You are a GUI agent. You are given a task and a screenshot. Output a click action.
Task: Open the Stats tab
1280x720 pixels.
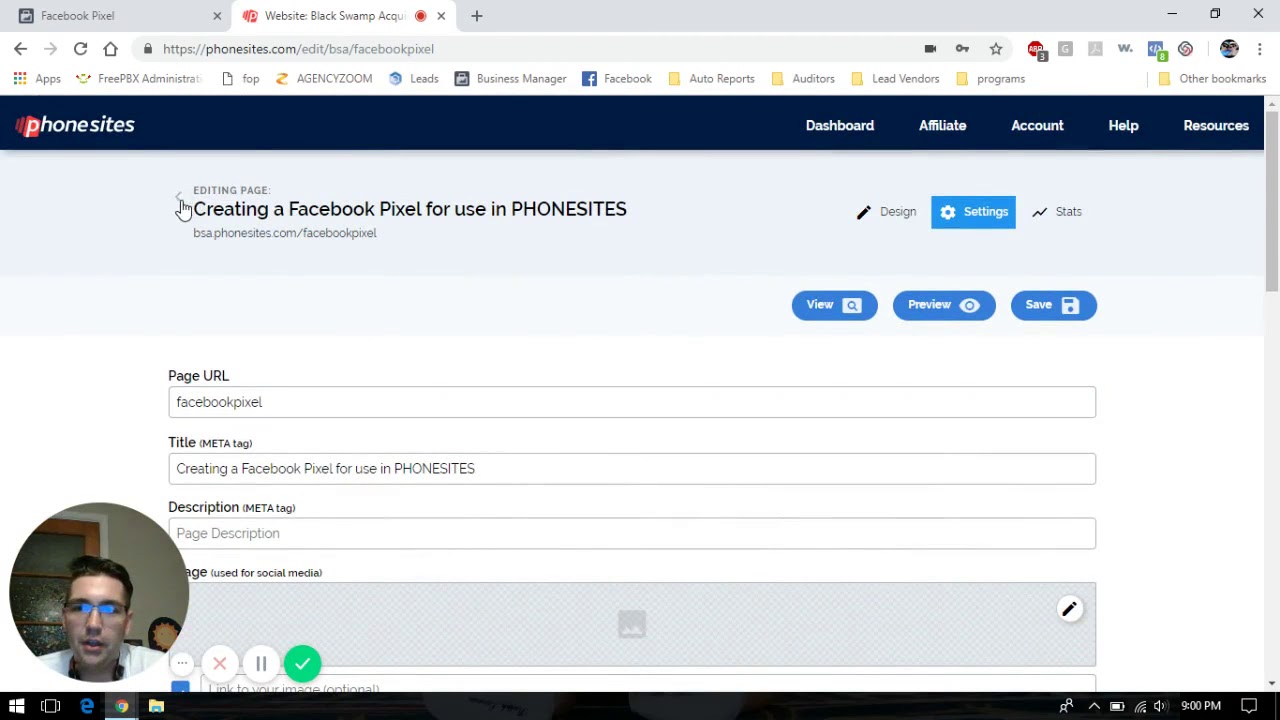pos(1056,212)
